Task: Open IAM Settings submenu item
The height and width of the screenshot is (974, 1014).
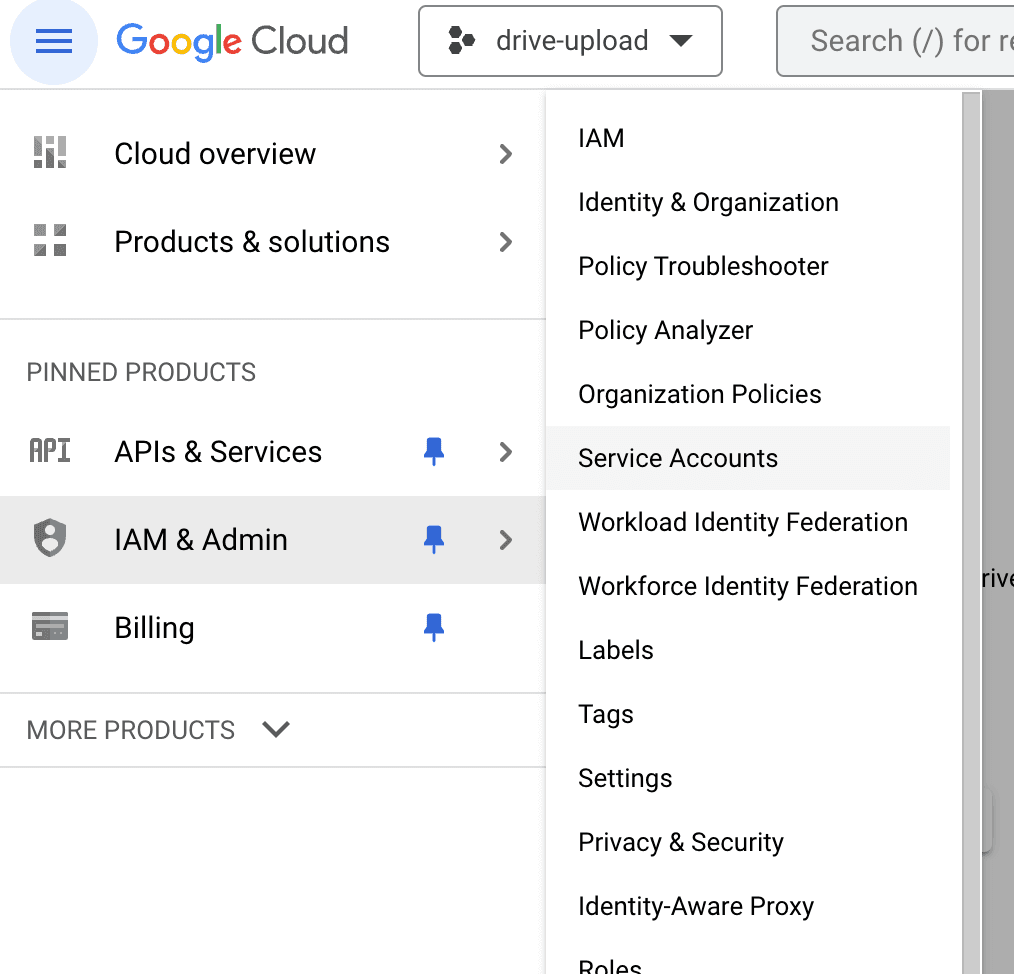Action: [x=748, y=778]
